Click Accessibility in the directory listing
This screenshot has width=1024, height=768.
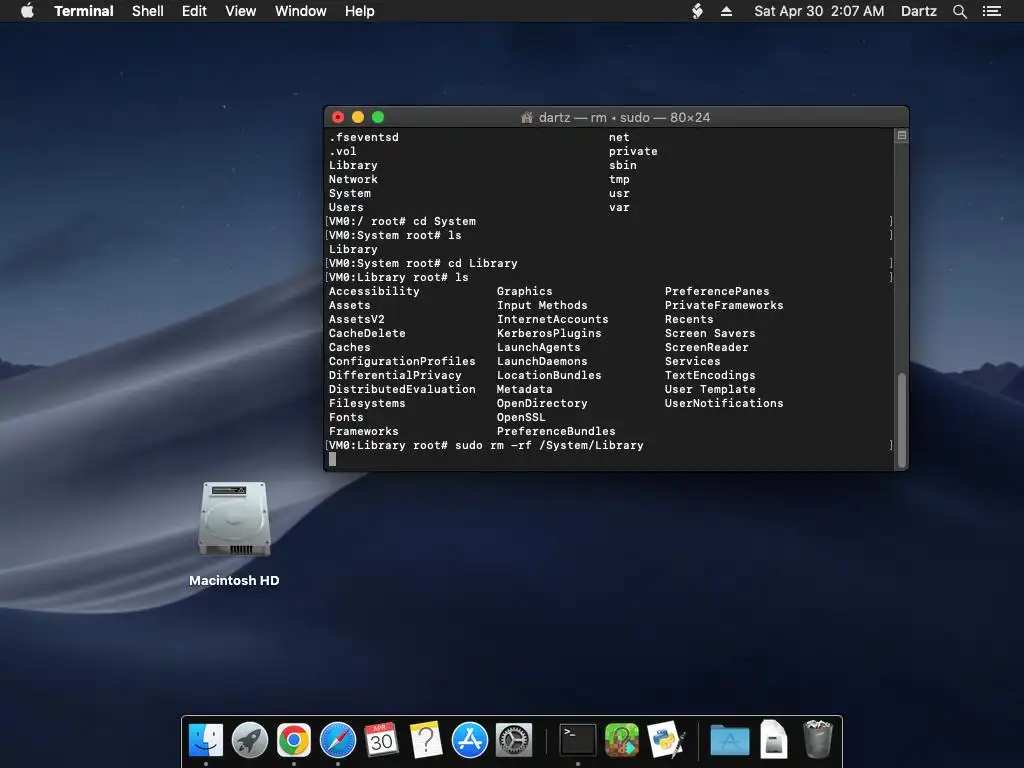pyautogui.click(x=374, y=291)
